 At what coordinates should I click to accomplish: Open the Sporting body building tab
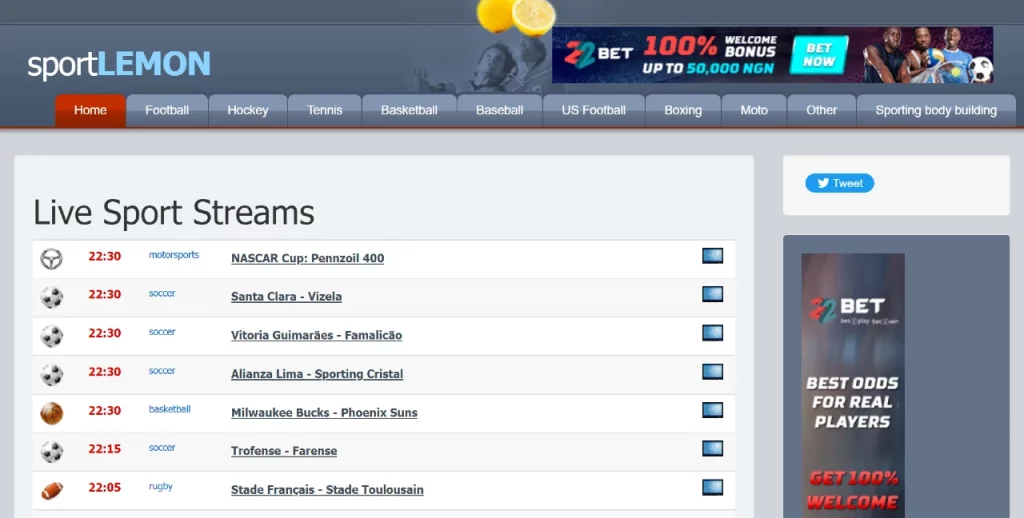(x=936, y=110)
